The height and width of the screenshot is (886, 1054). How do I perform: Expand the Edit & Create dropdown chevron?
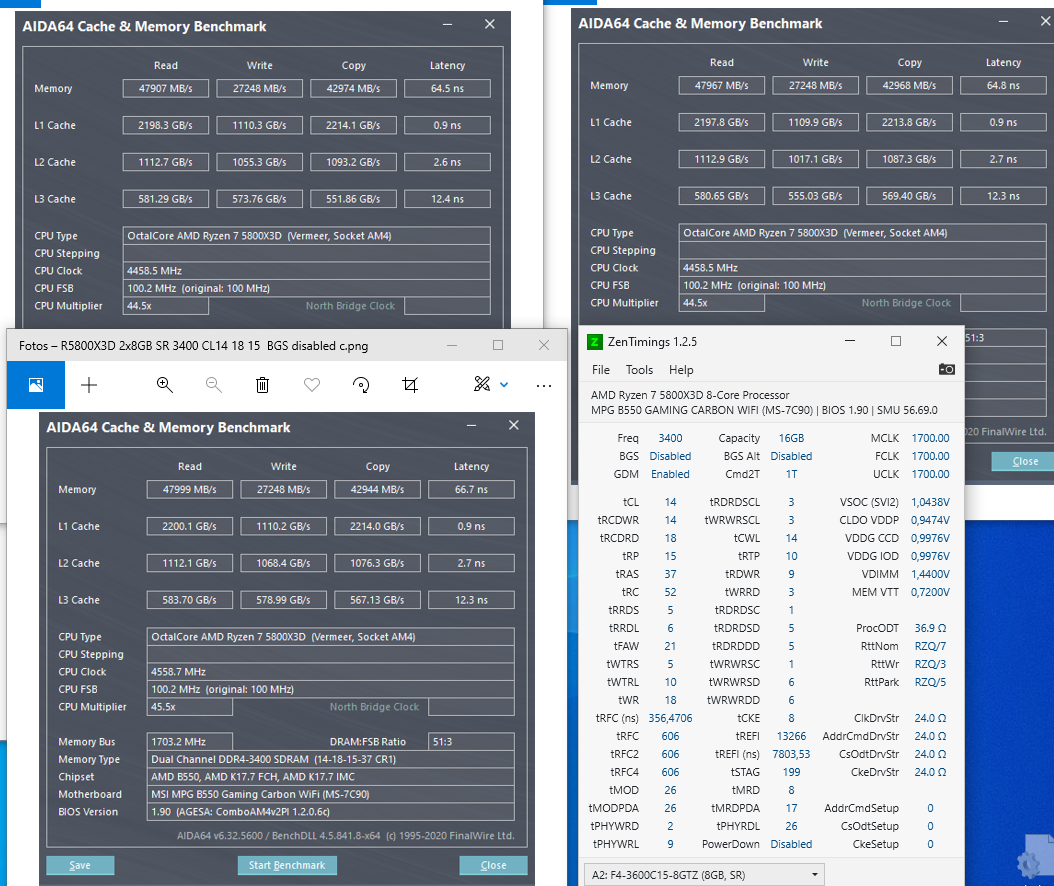pos(502,385)
